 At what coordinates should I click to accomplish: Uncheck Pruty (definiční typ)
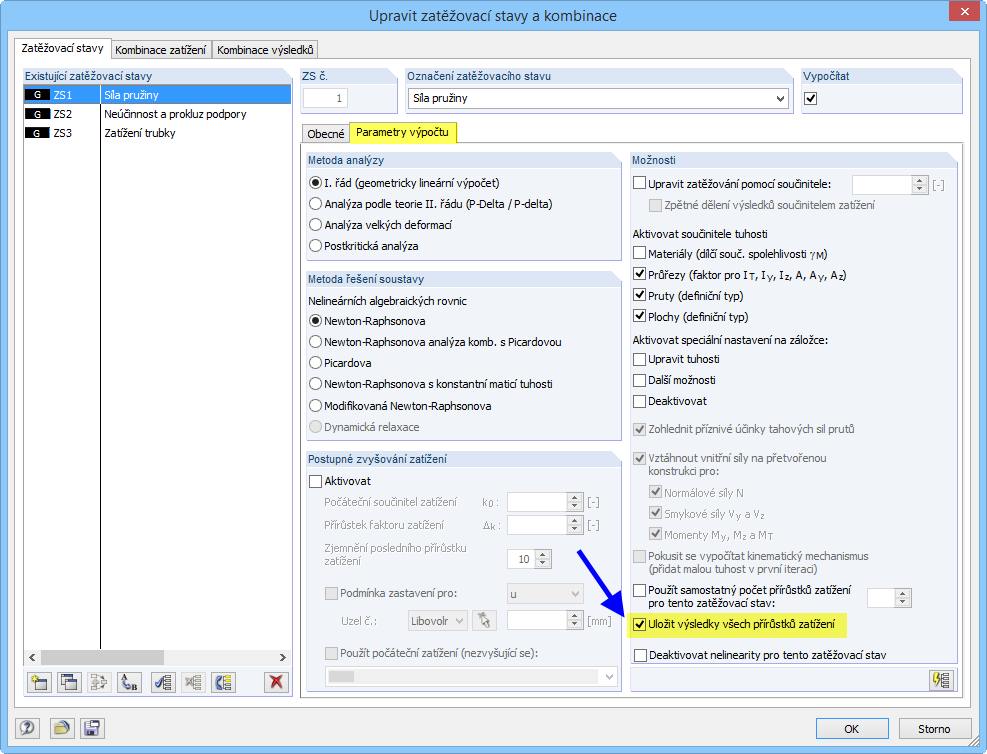click(x=640, y=295)
